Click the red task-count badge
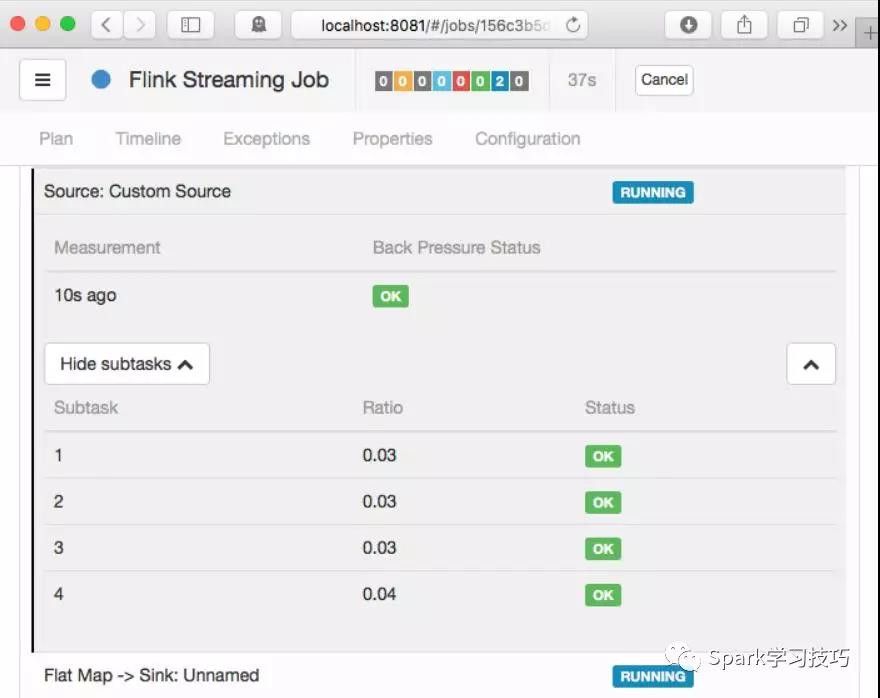 coord(461,81)
